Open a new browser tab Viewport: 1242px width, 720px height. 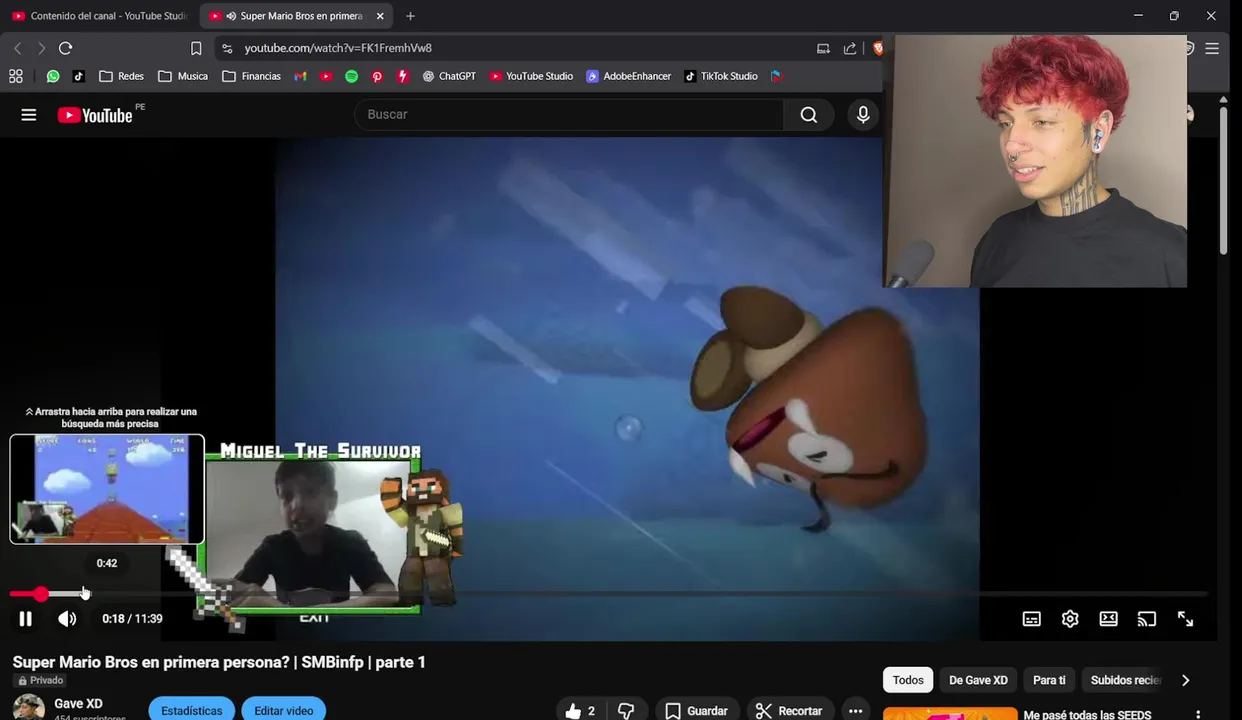(410, 16)
